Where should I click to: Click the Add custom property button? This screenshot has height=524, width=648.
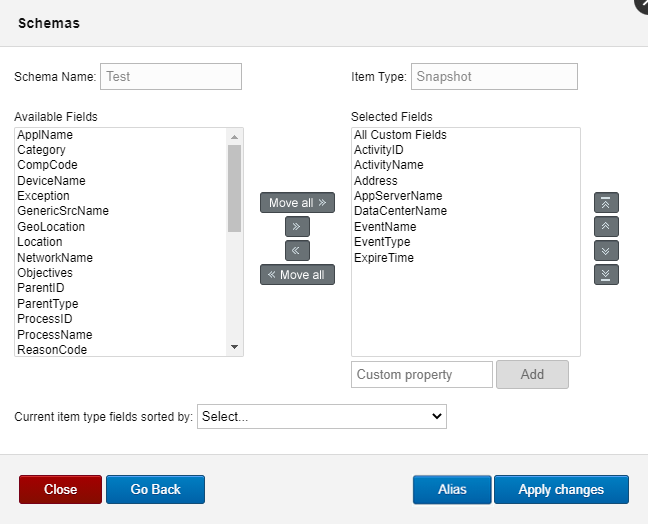[532, 374]
